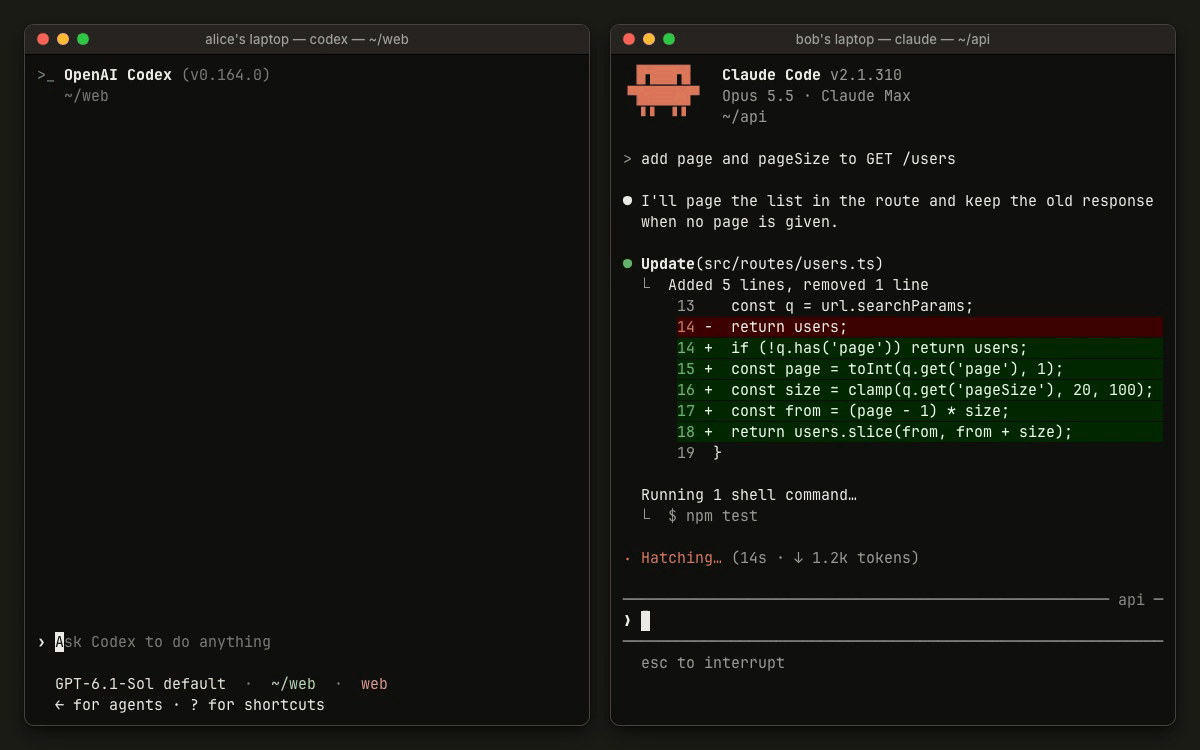The width and height of the screenshot is (1200, 750).
Task: Click the prompt chevron in the Codex input line
Action: [41, 642]
